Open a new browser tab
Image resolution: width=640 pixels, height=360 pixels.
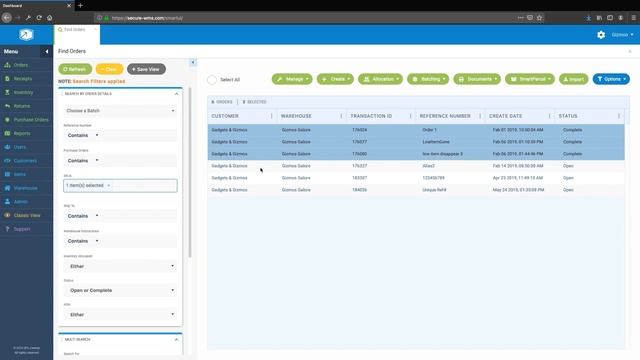80,5
